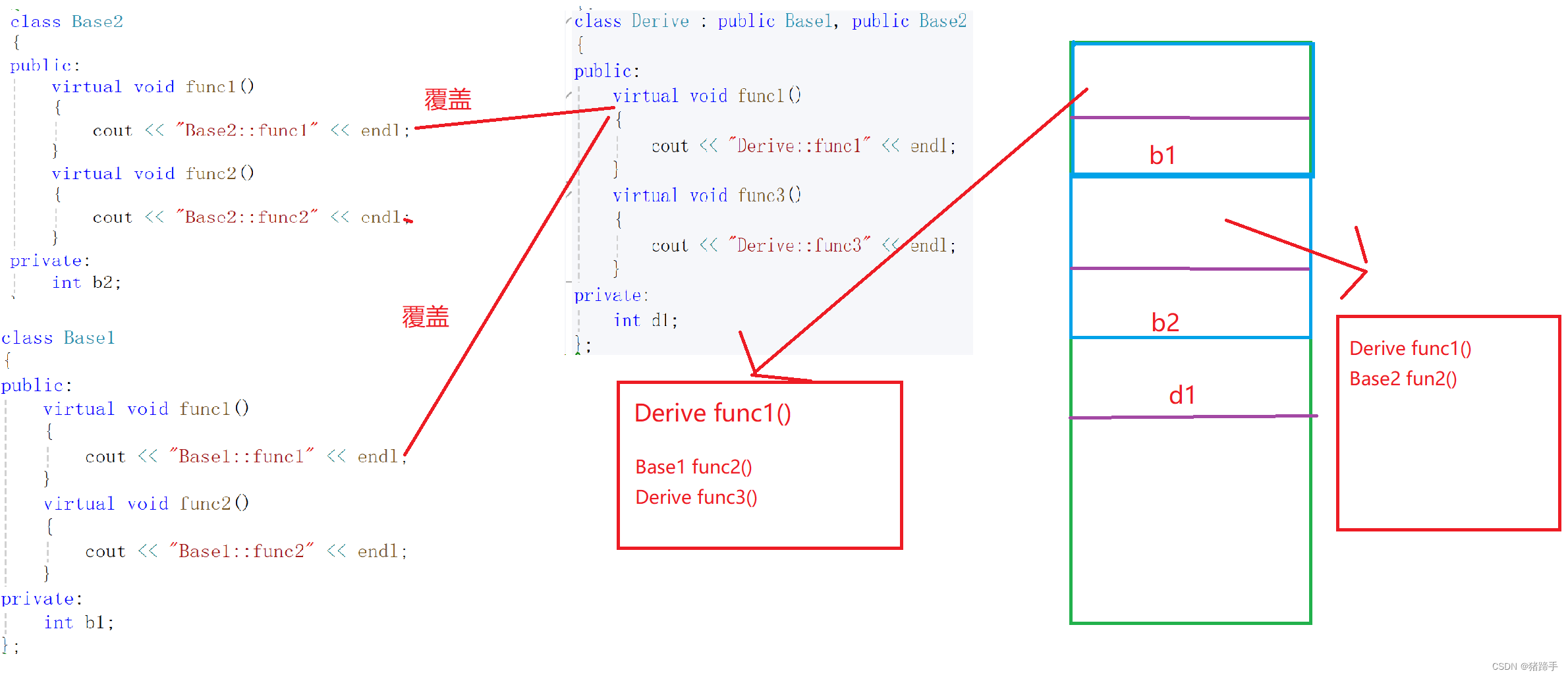Click 'virtual void func2()' in class Base2
The width and height of the screenshot is (1568, 677).
pos(153,174)
